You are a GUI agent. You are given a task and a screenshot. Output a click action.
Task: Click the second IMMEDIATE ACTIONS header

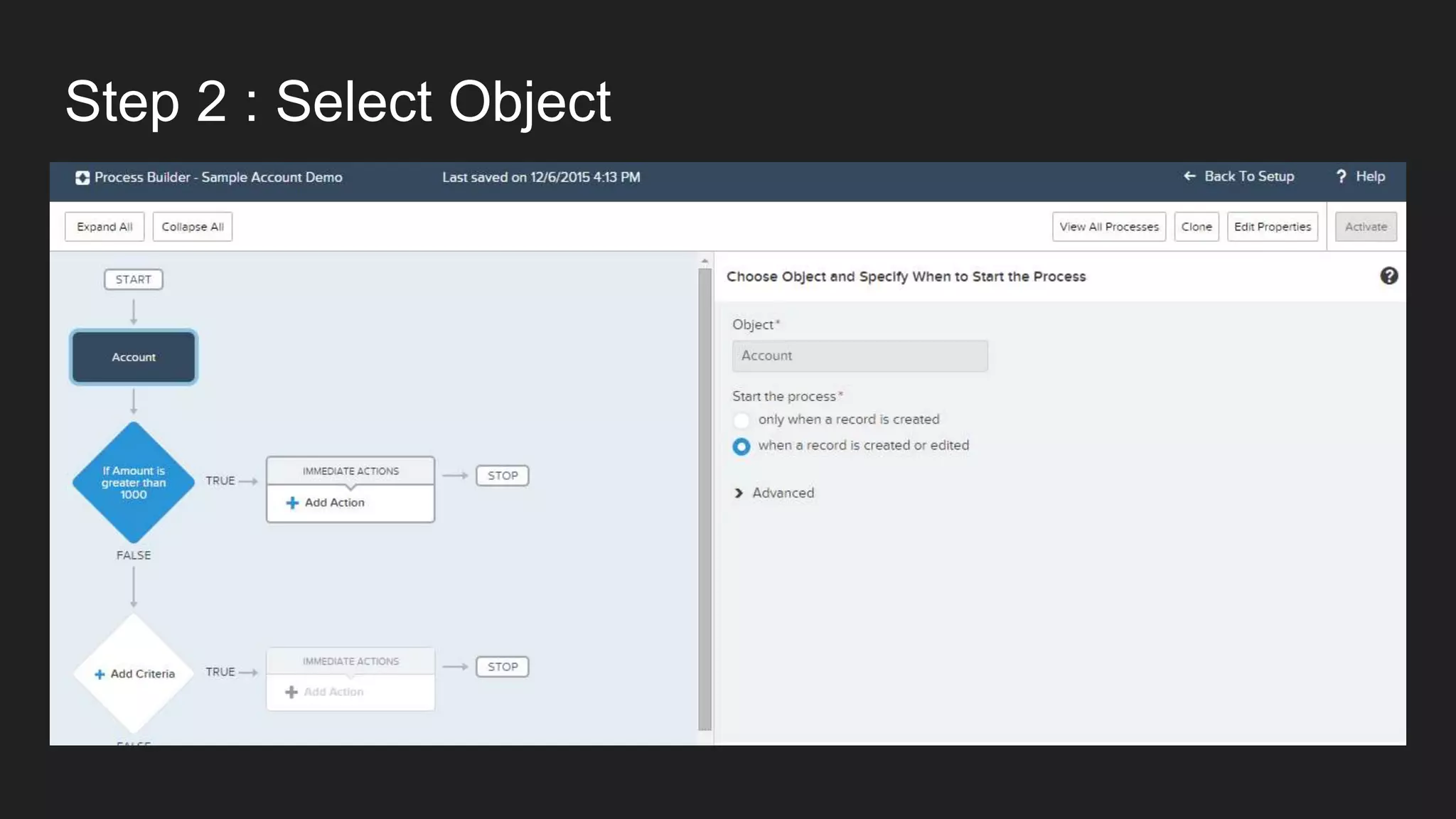[350, 661]
